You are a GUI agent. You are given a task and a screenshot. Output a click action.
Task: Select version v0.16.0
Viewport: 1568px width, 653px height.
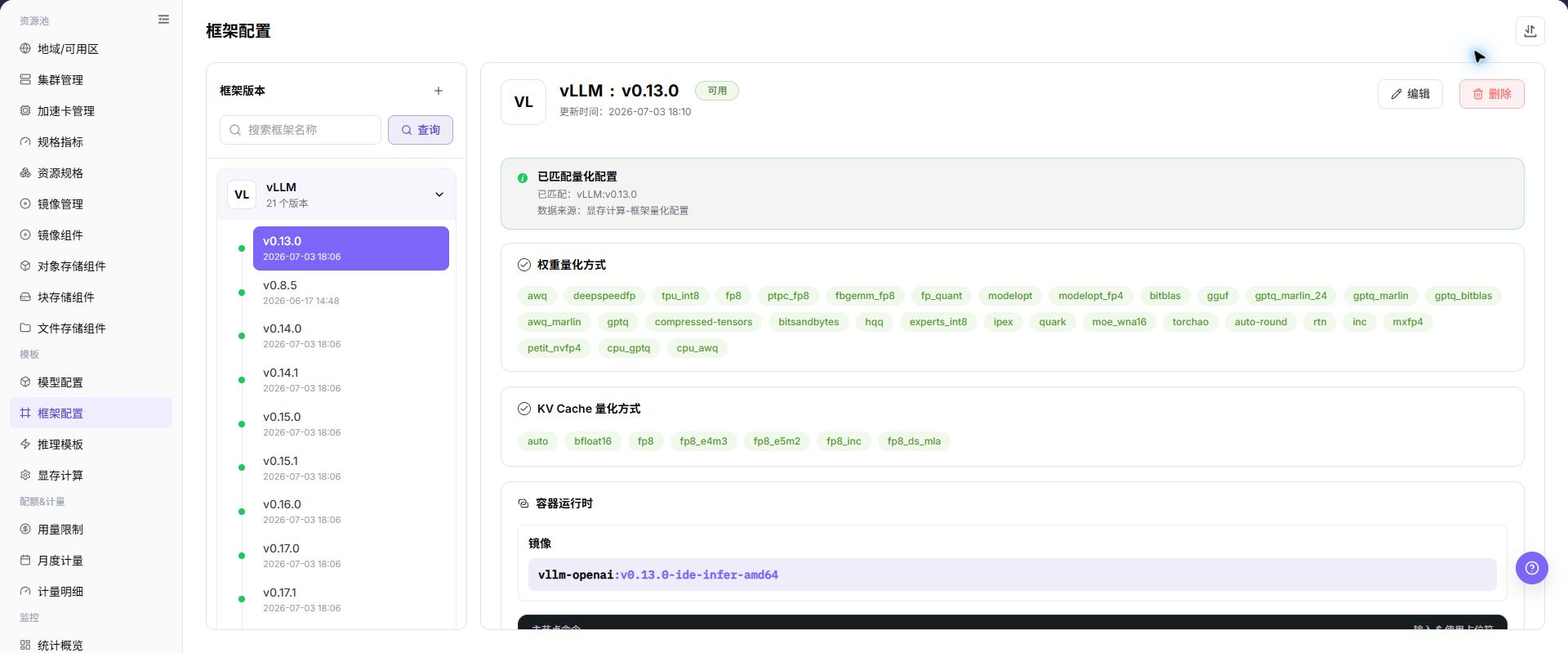tap(351, 512)
